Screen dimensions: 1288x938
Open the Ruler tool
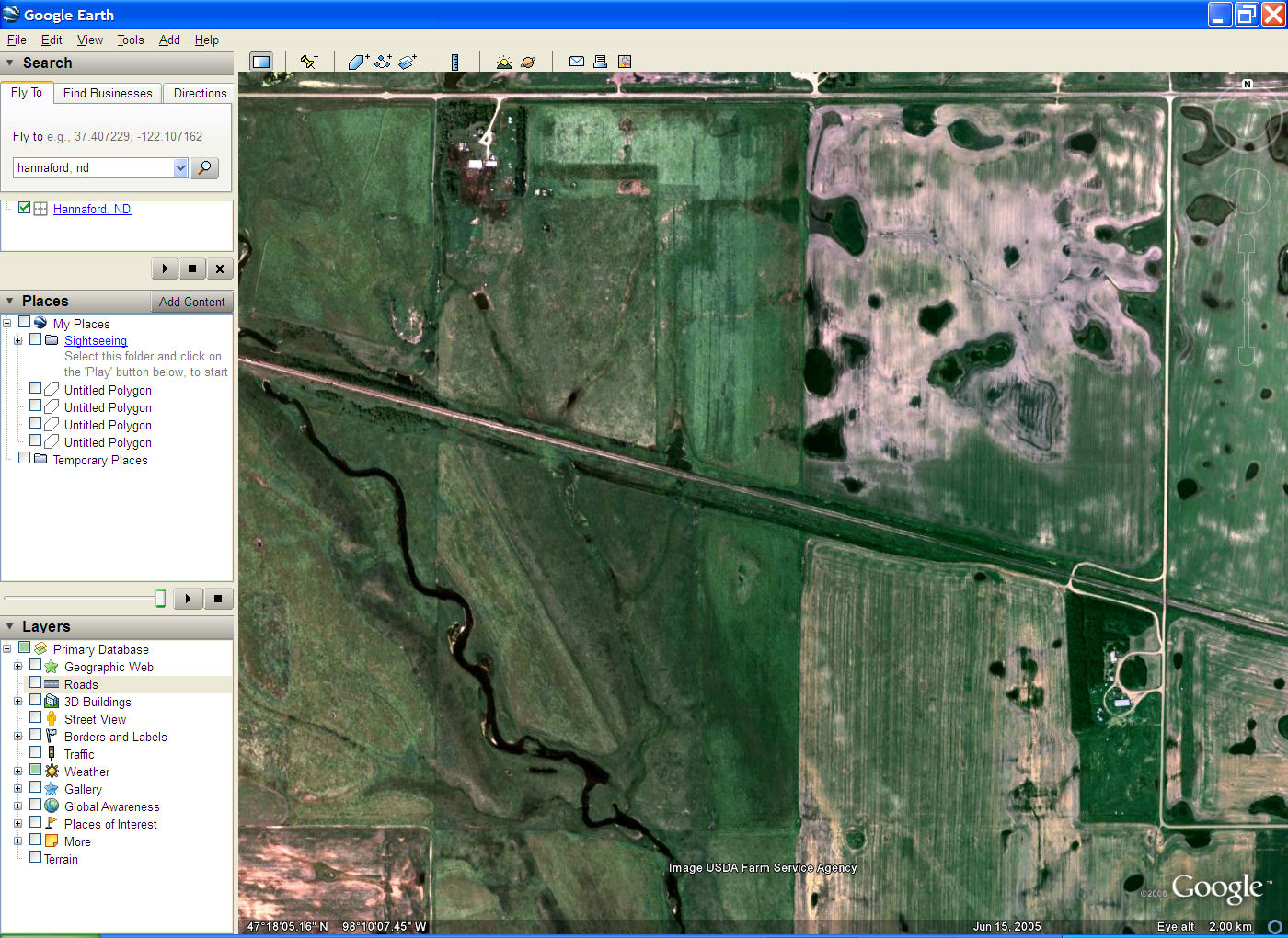tap(454, 62)
